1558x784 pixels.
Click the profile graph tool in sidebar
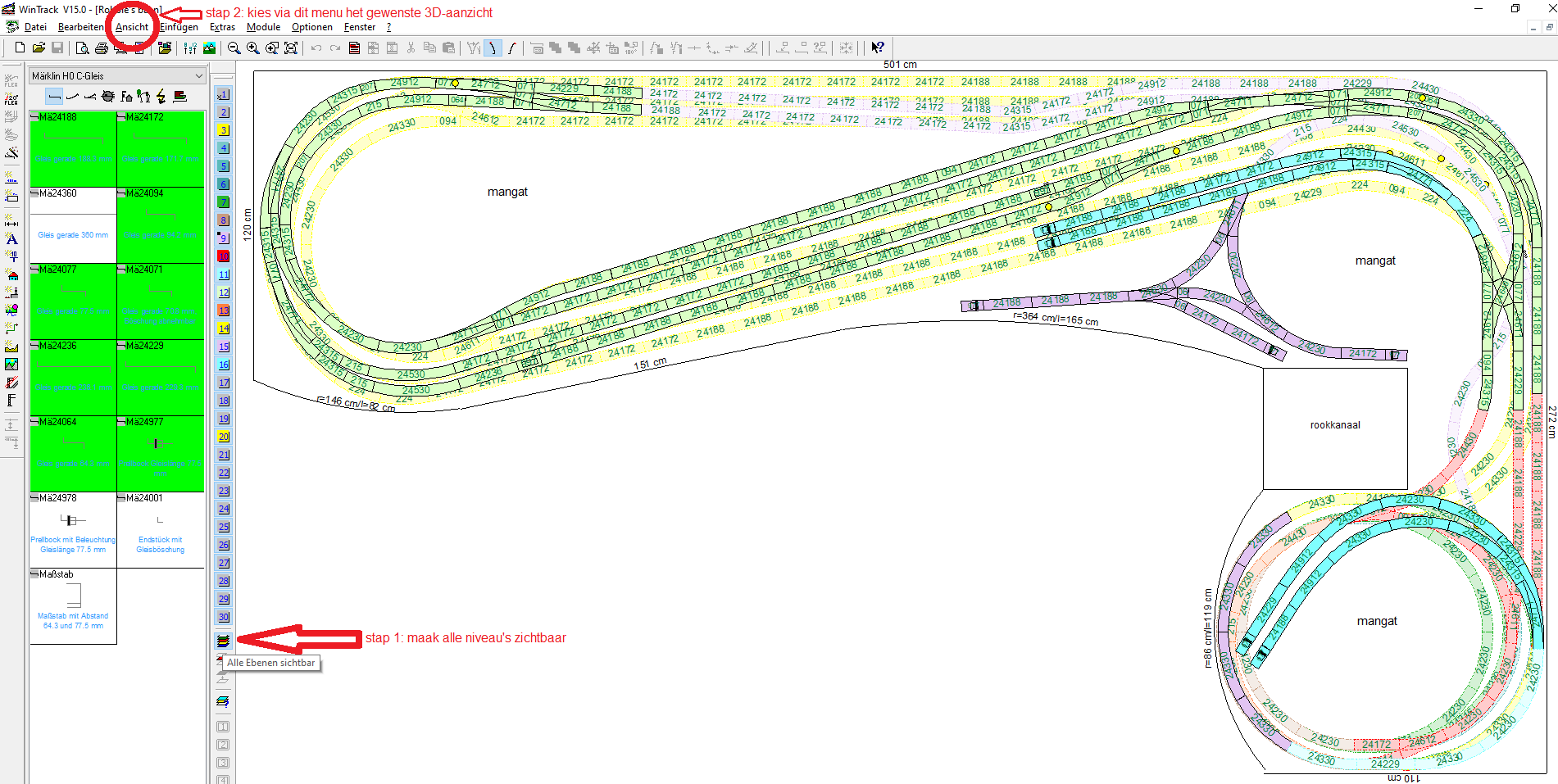[11, 347]
